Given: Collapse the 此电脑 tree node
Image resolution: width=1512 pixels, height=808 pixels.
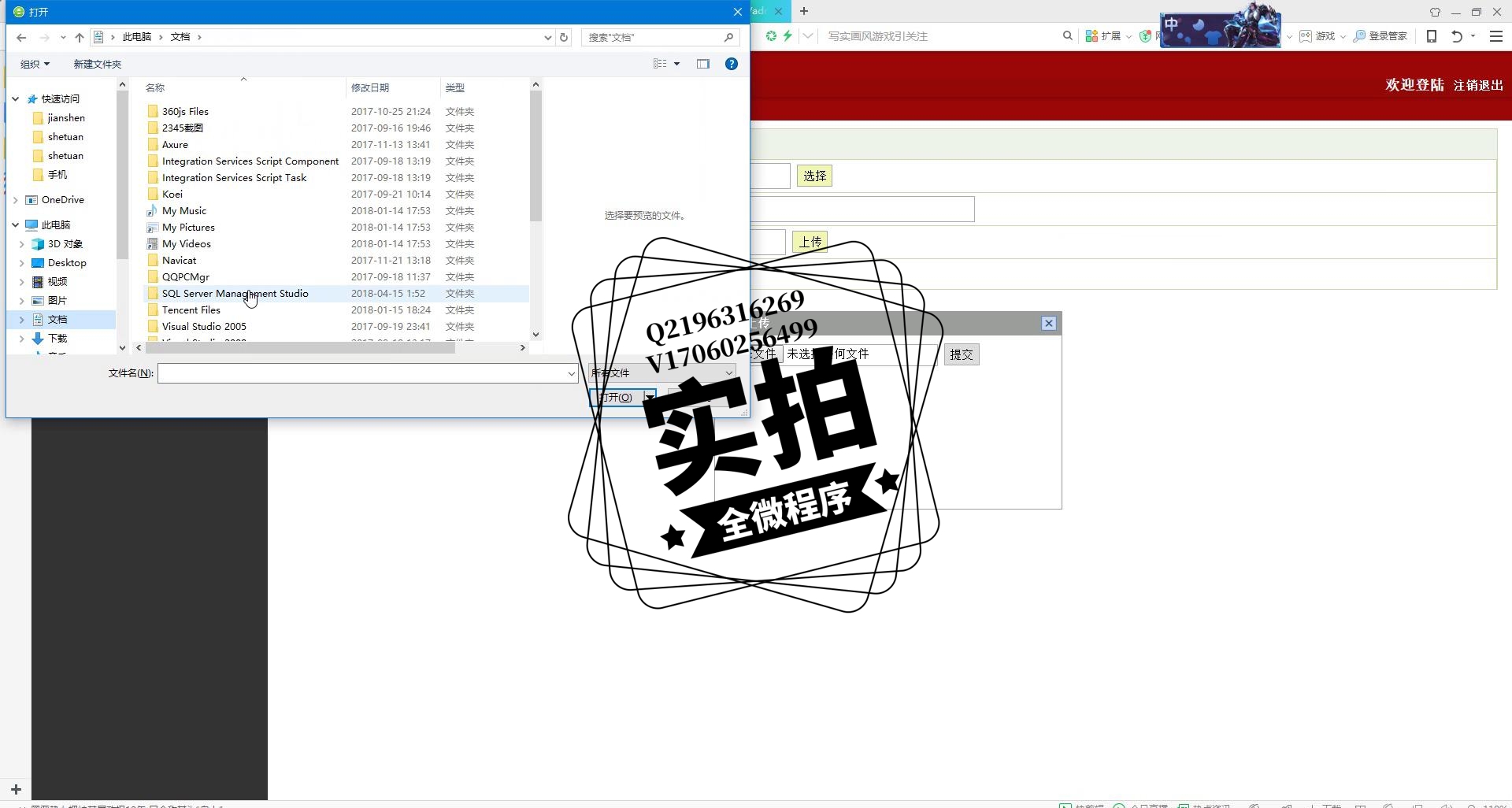Looking at the screenshot, I should (16, 224).
